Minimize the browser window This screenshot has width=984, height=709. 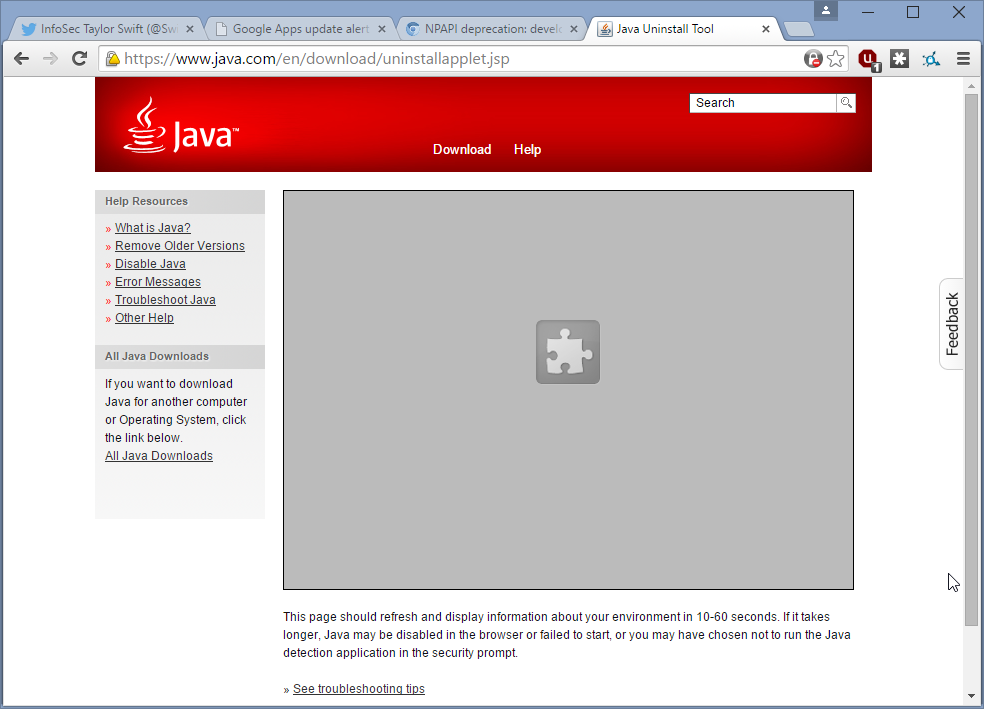(869, 12)
